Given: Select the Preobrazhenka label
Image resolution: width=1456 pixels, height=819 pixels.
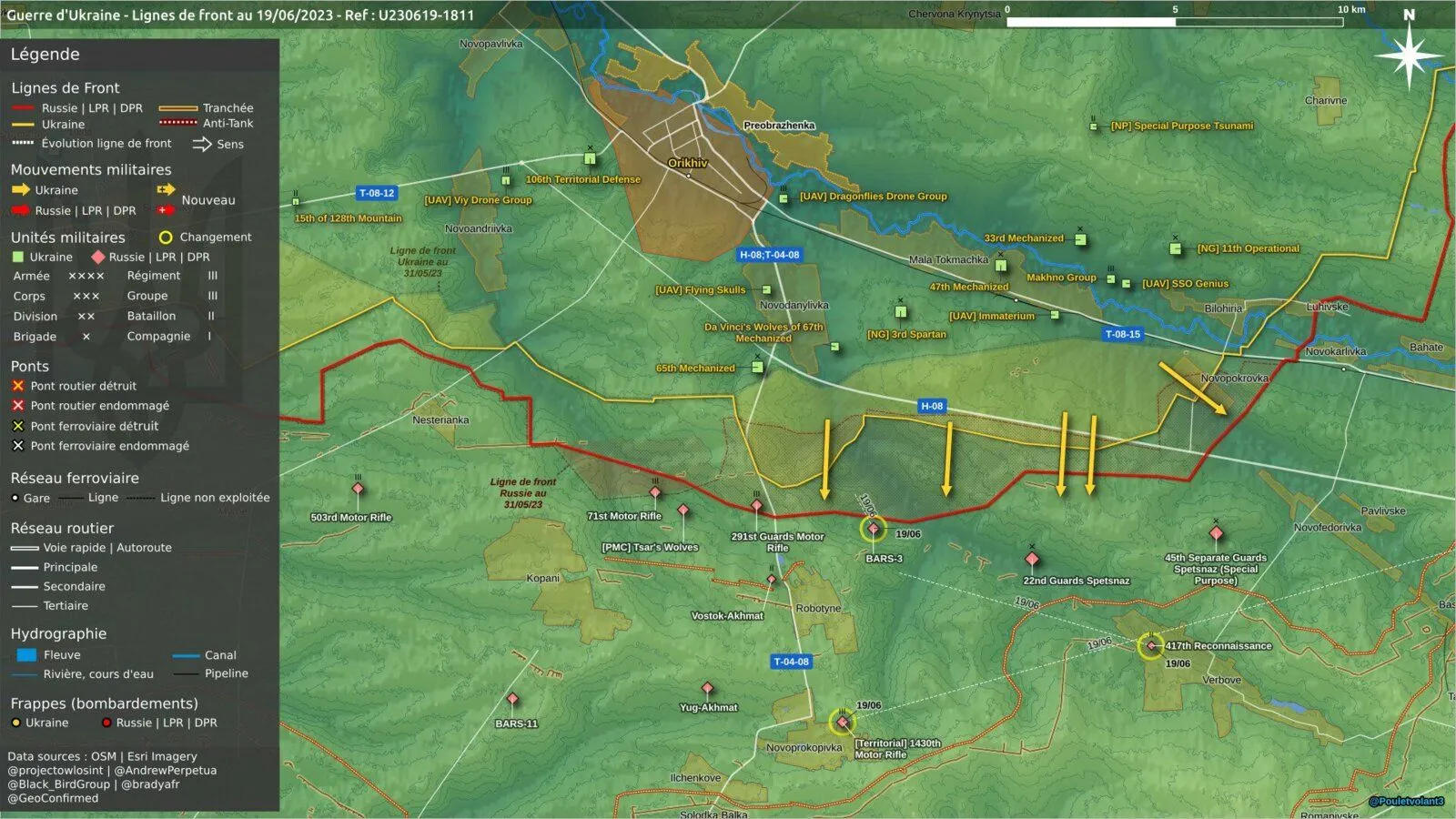Looking at the screenshot, I should point(779,126).
